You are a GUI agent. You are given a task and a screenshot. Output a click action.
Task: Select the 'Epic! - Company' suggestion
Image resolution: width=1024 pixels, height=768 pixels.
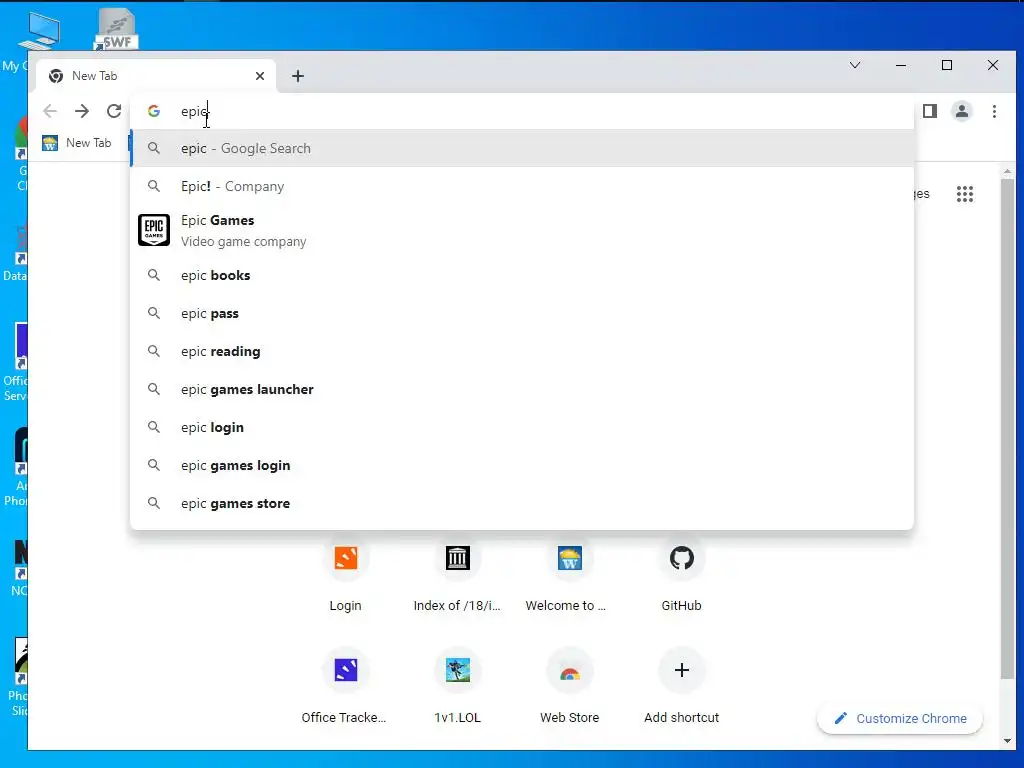click(x=522, y=186)
